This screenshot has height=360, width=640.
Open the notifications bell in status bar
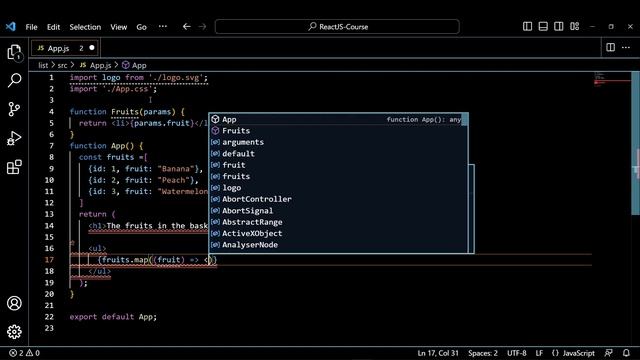point(626,353)
